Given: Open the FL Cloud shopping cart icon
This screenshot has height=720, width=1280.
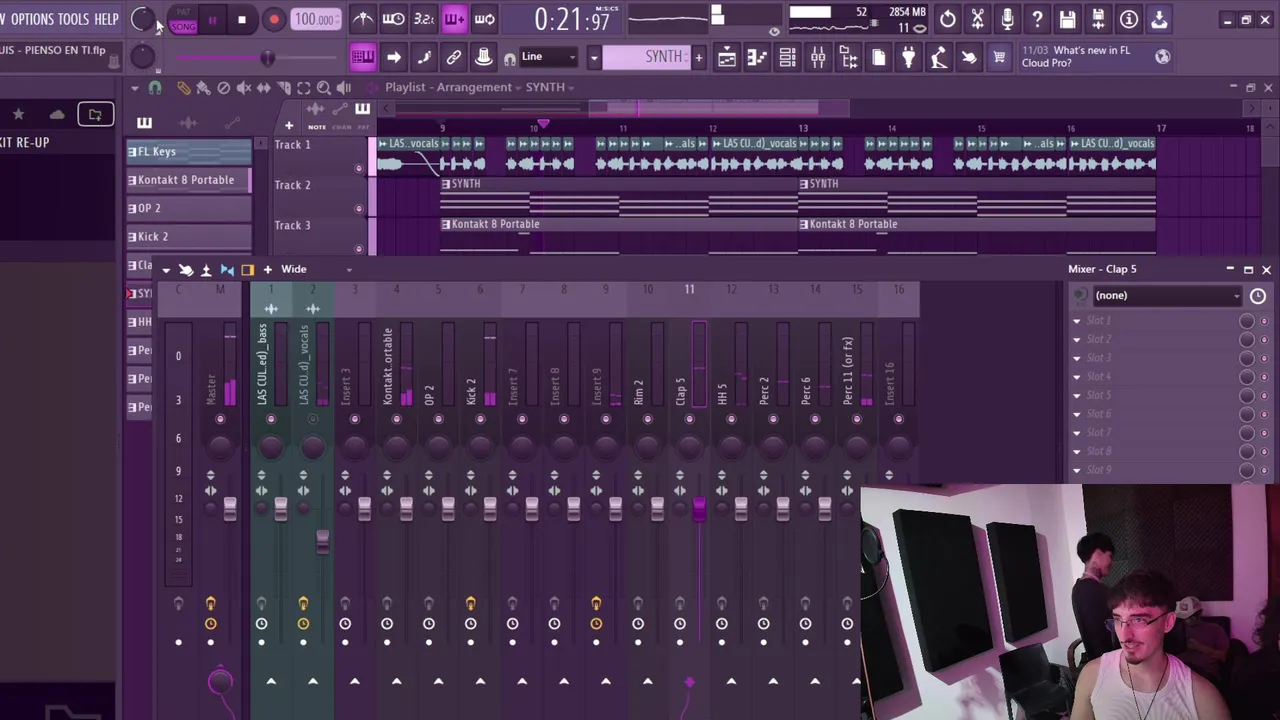Looking at the screenshot, I should [x=999, y=57].
